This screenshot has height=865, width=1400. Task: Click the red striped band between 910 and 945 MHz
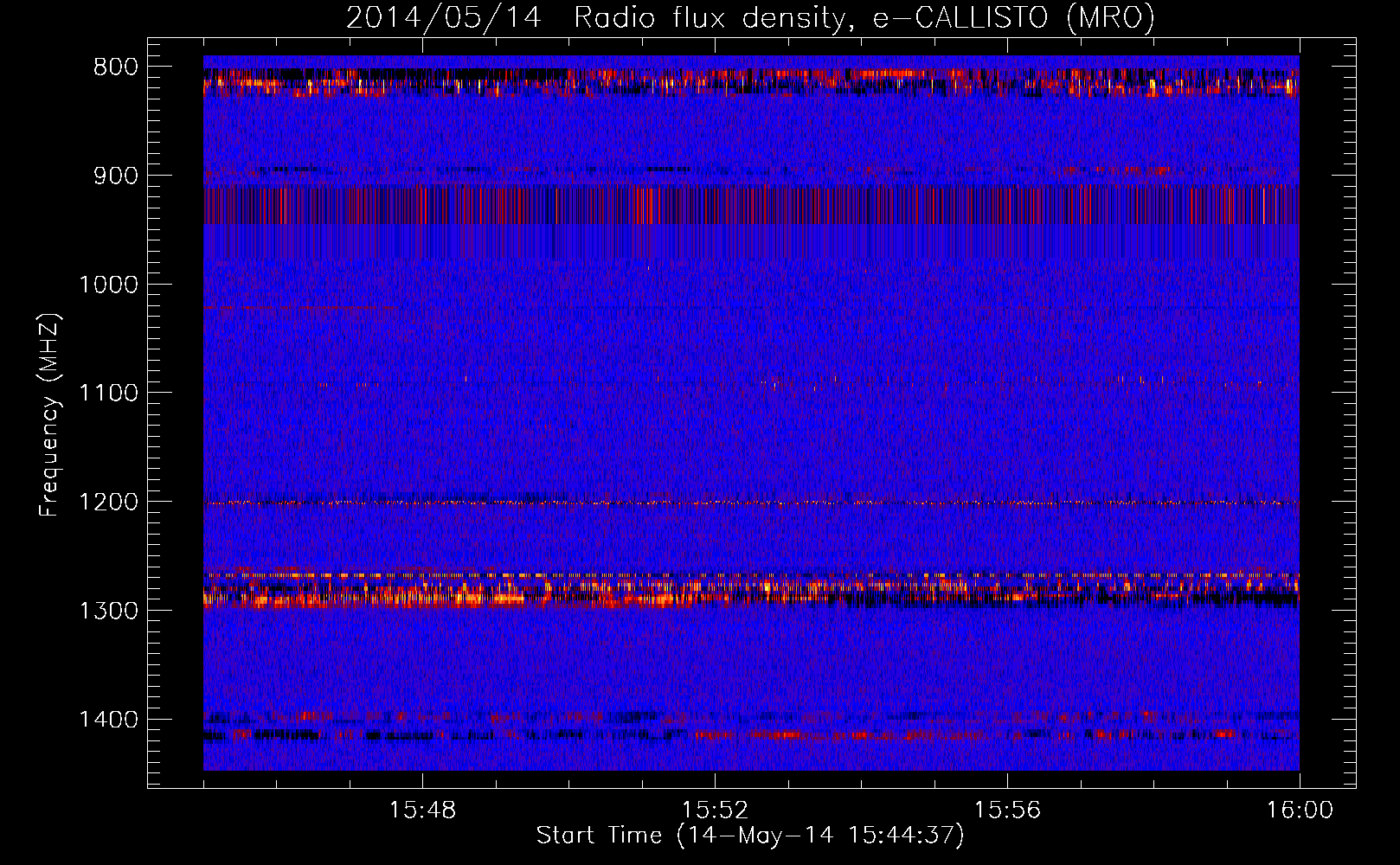tap(751, 205)
